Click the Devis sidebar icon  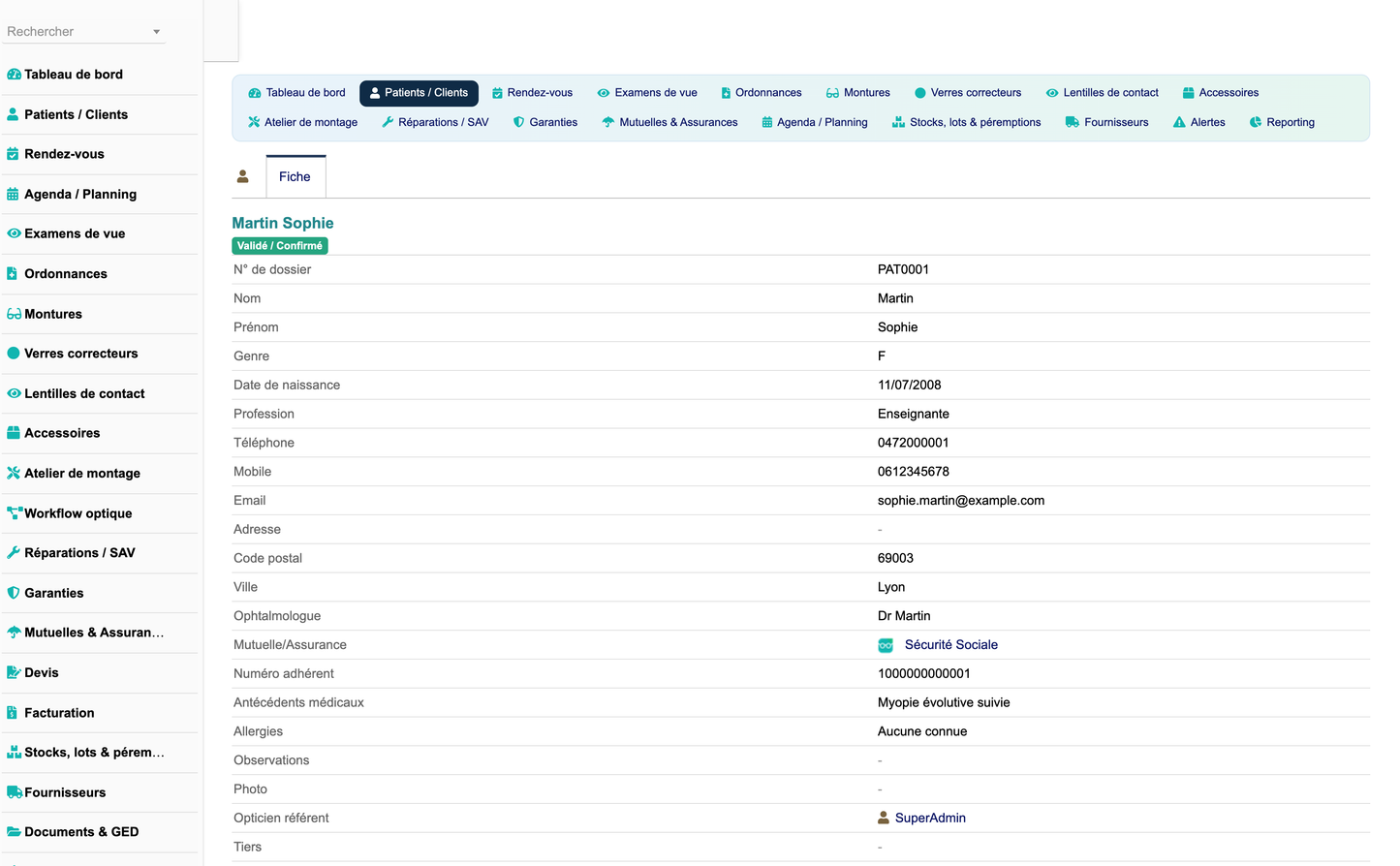point(14,672)
